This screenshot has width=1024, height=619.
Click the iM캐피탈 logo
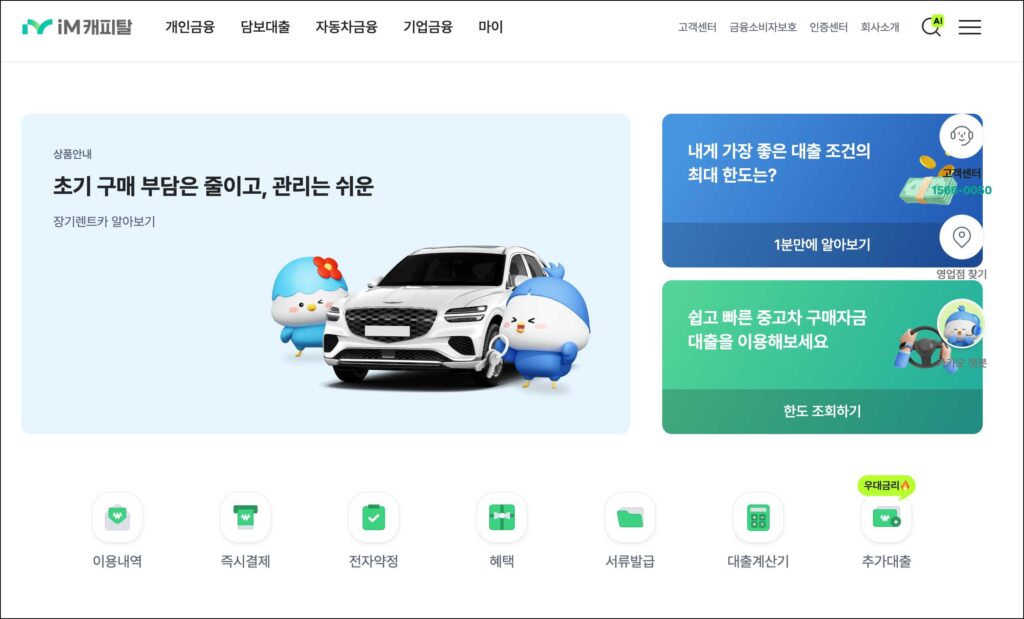[77, 27]
